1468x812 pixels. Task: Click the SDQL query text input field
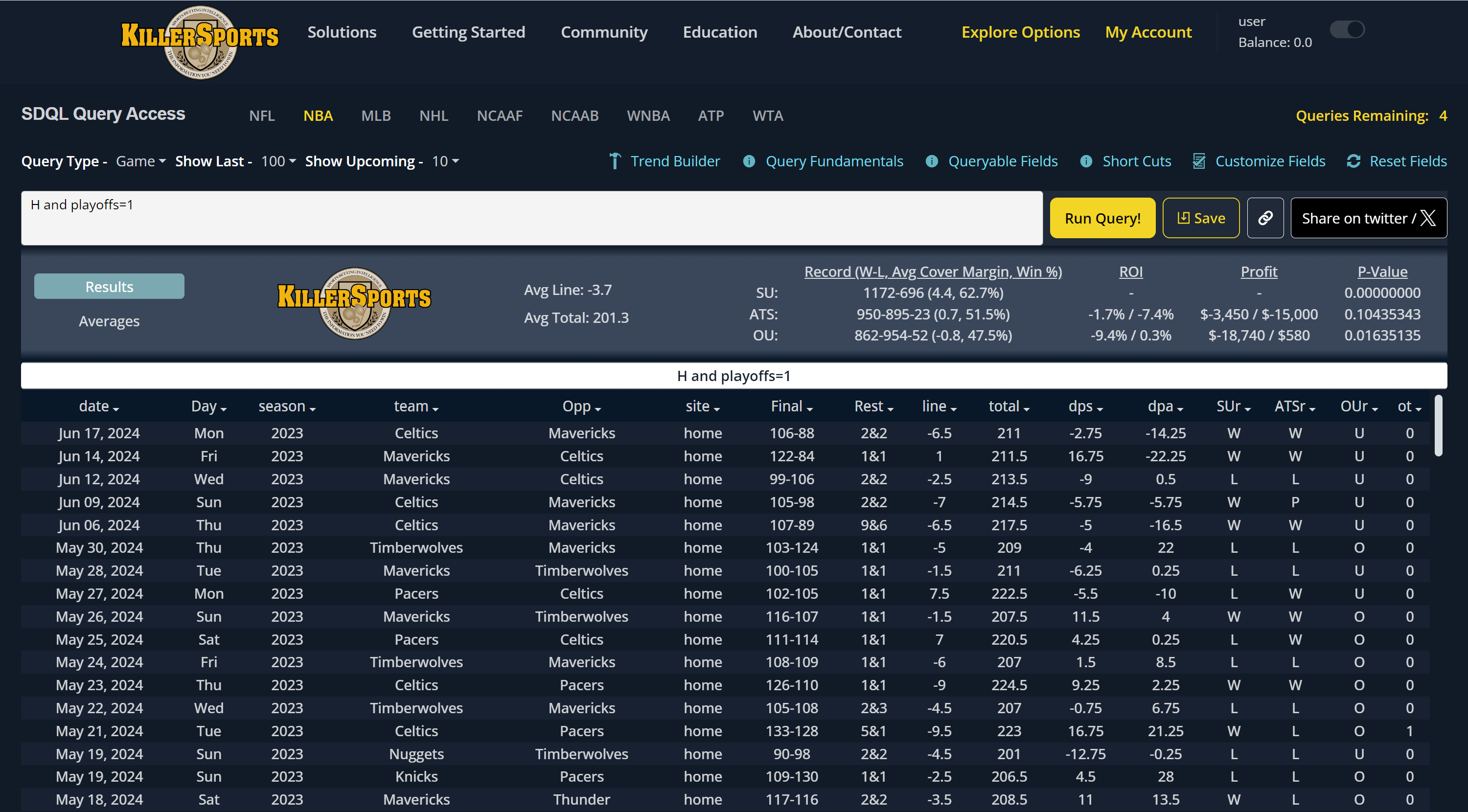point(532,218)
